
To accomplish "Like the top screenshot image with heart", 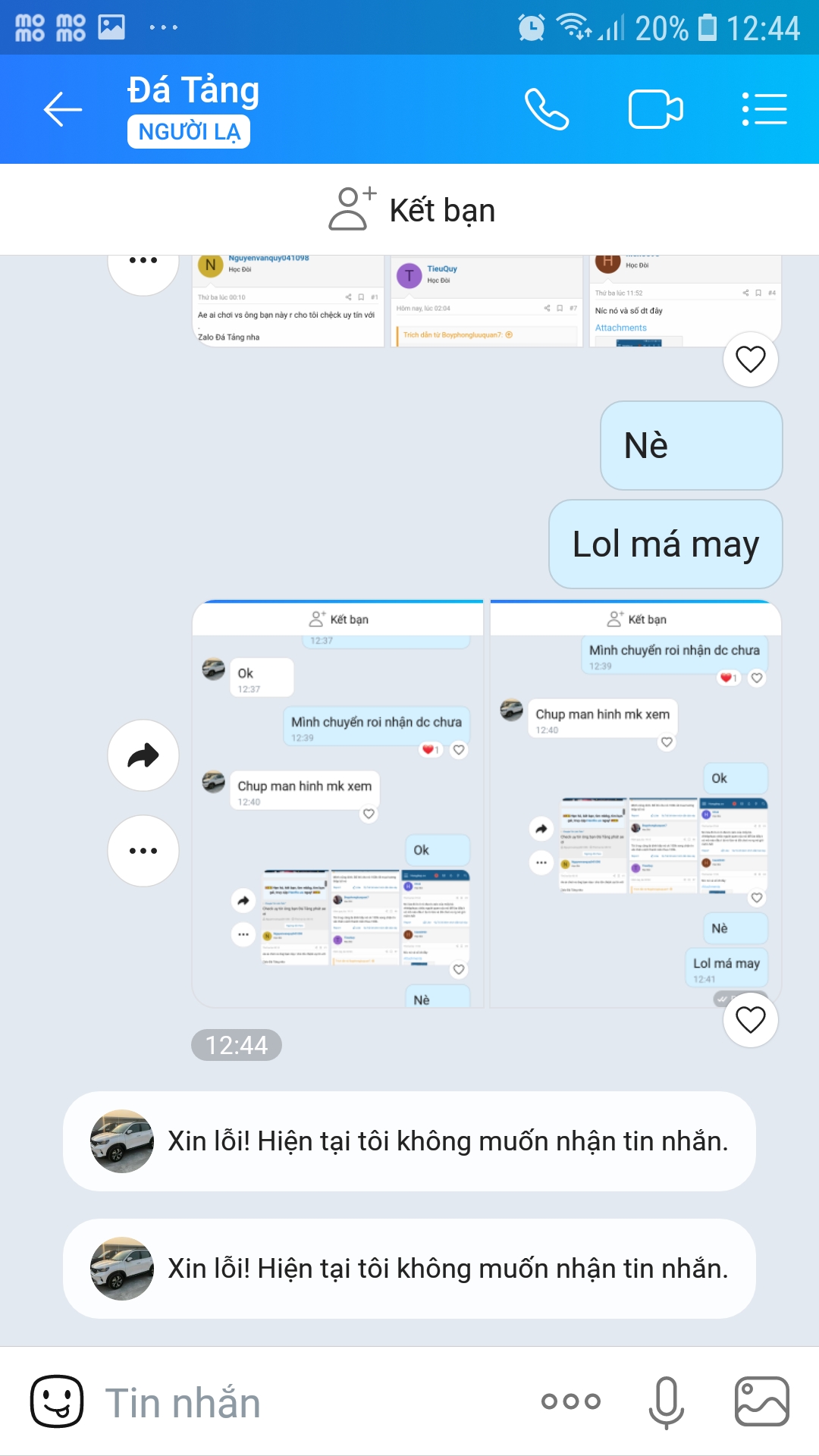I will click(751, 359).
